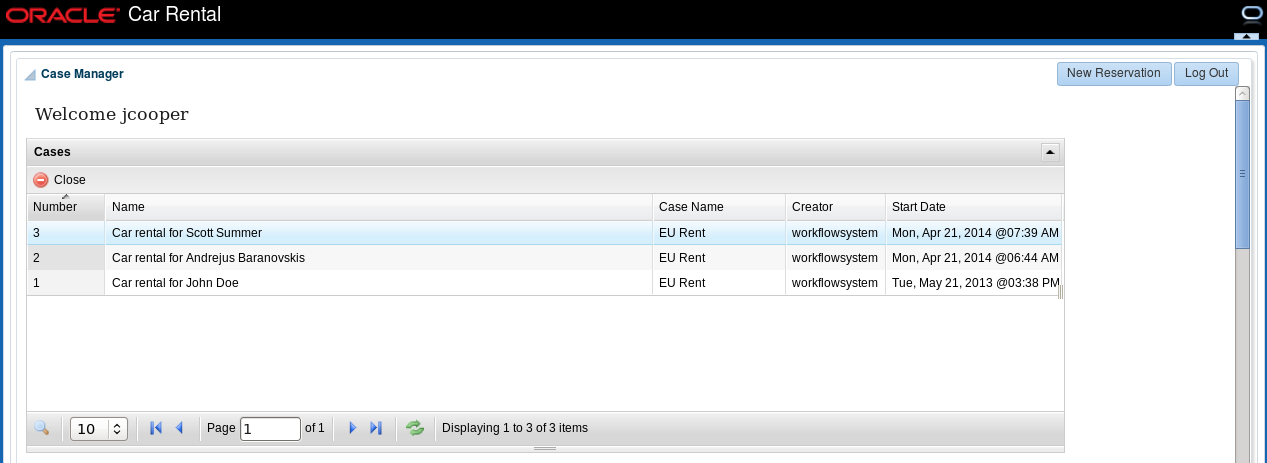The image size is (1267, 463).
Task: Sort by the Start Date column header
Action: pyautogui.click(x=973, y=207)
